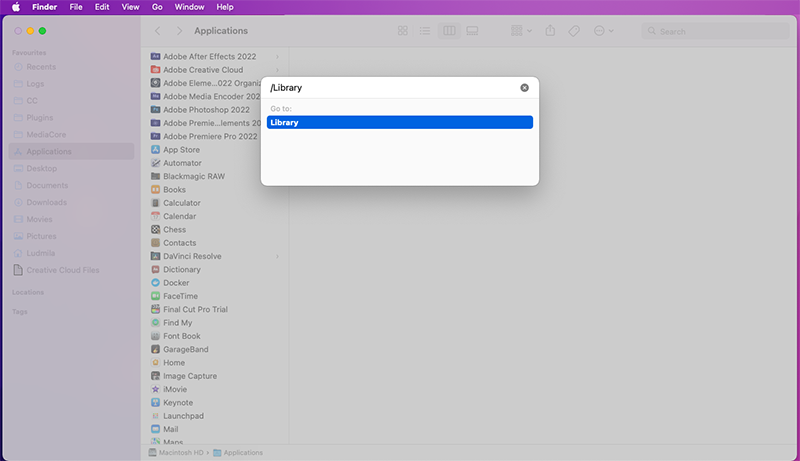Open the group-by options dropdown

[521, 31]
